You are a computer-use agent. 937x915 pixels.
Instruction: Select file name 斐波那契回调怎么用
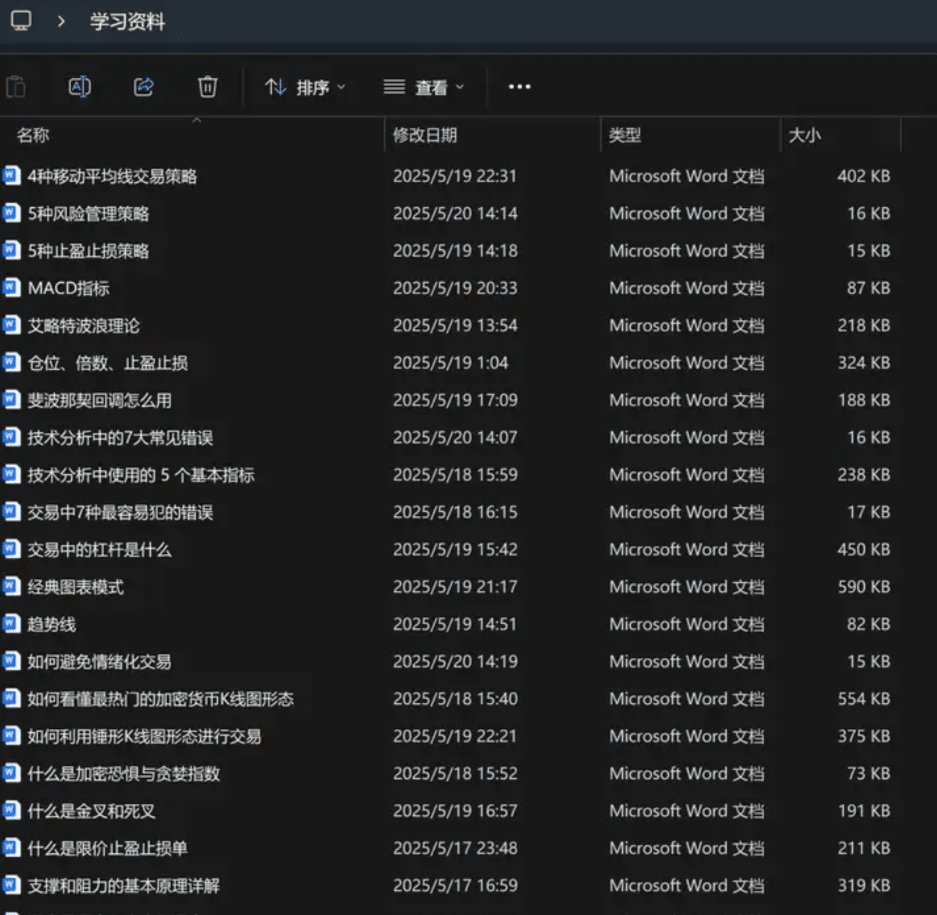click(x=100, y=400)
